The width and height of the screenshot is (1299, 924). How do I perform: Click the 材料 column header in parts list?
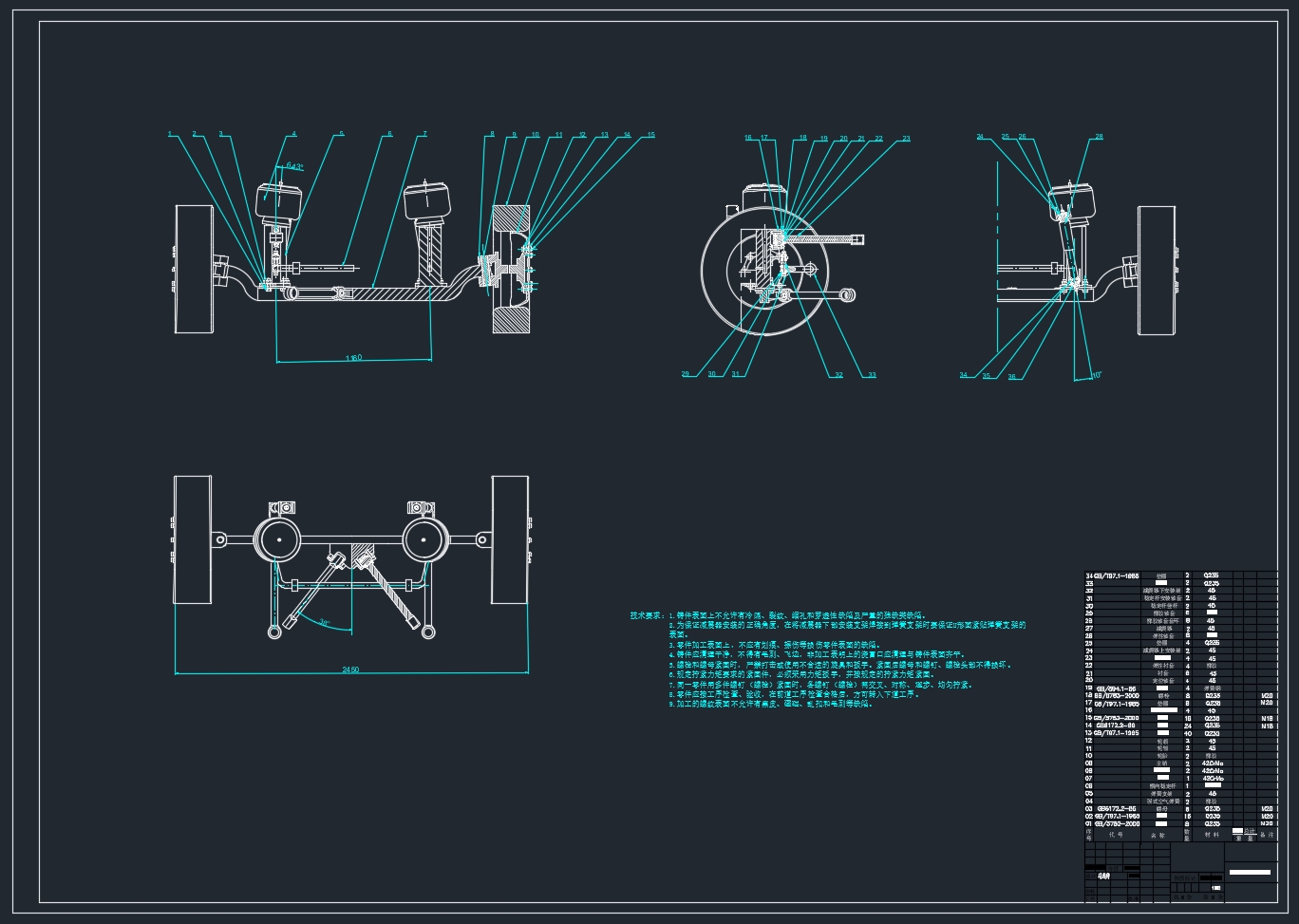(x=1212, y=835)
